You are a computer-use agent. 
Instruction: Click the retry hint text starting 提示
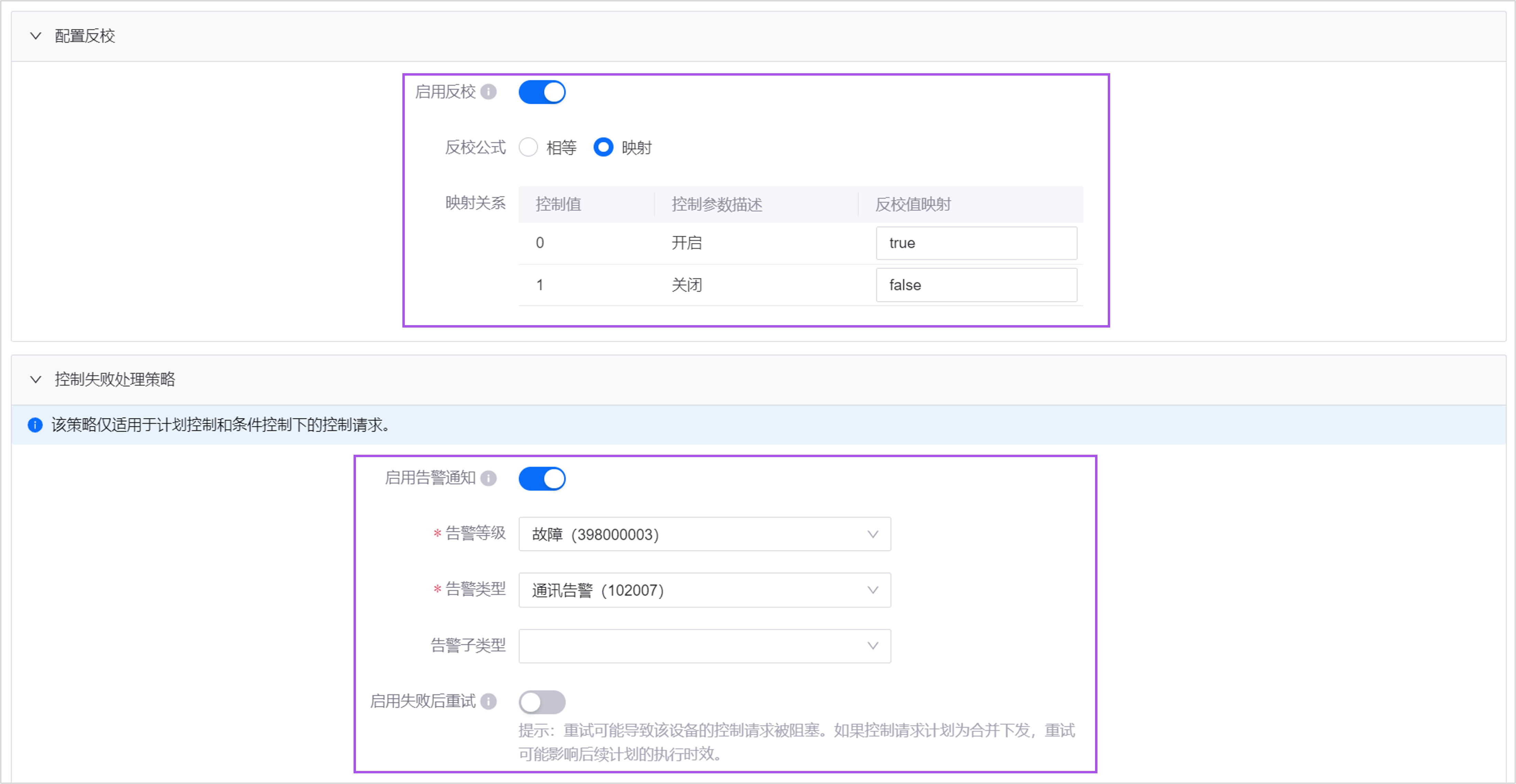pyautogui.click(x=796, y=742)
